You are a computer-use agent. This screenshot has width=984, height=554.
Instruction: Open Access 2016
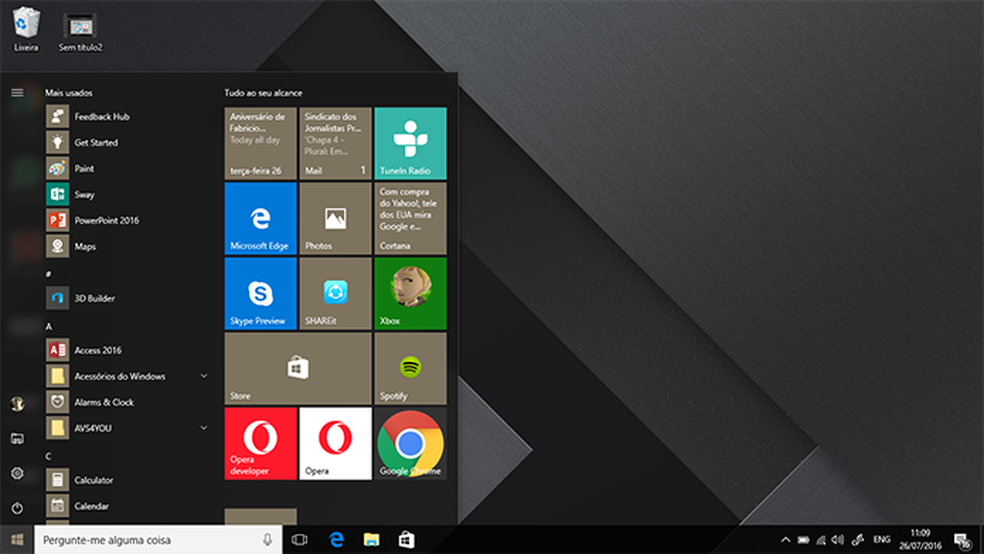tap(126, 350)
